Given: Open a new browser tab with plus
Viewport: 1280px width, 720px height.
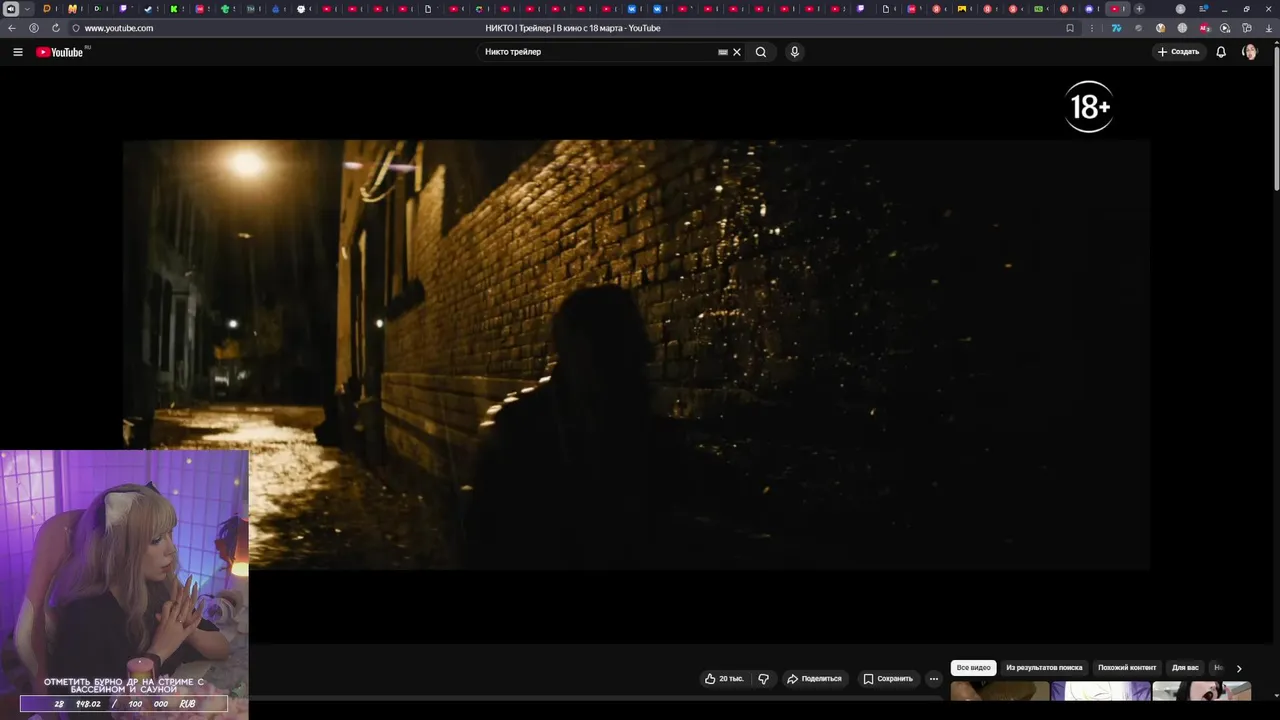Looking at the screenshot, I should click(x=1139, y=9).
